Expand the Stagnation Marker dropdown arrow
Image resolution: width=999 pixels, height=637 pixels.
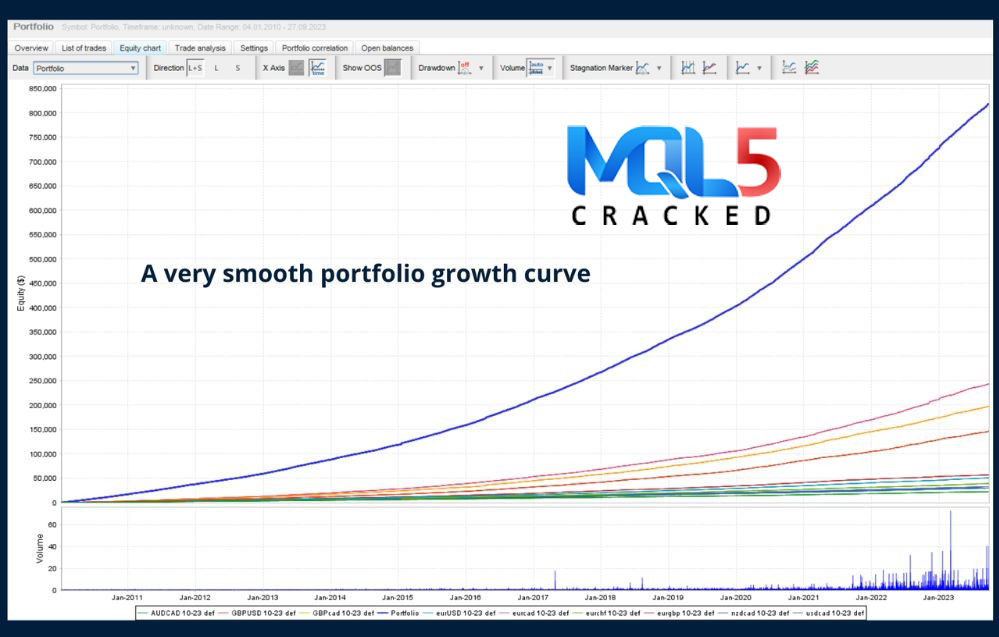(x=659, y=68)
